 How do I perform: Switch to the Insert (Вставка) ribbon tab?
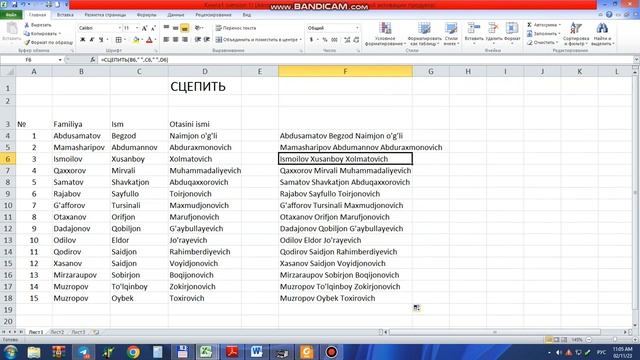65,15
